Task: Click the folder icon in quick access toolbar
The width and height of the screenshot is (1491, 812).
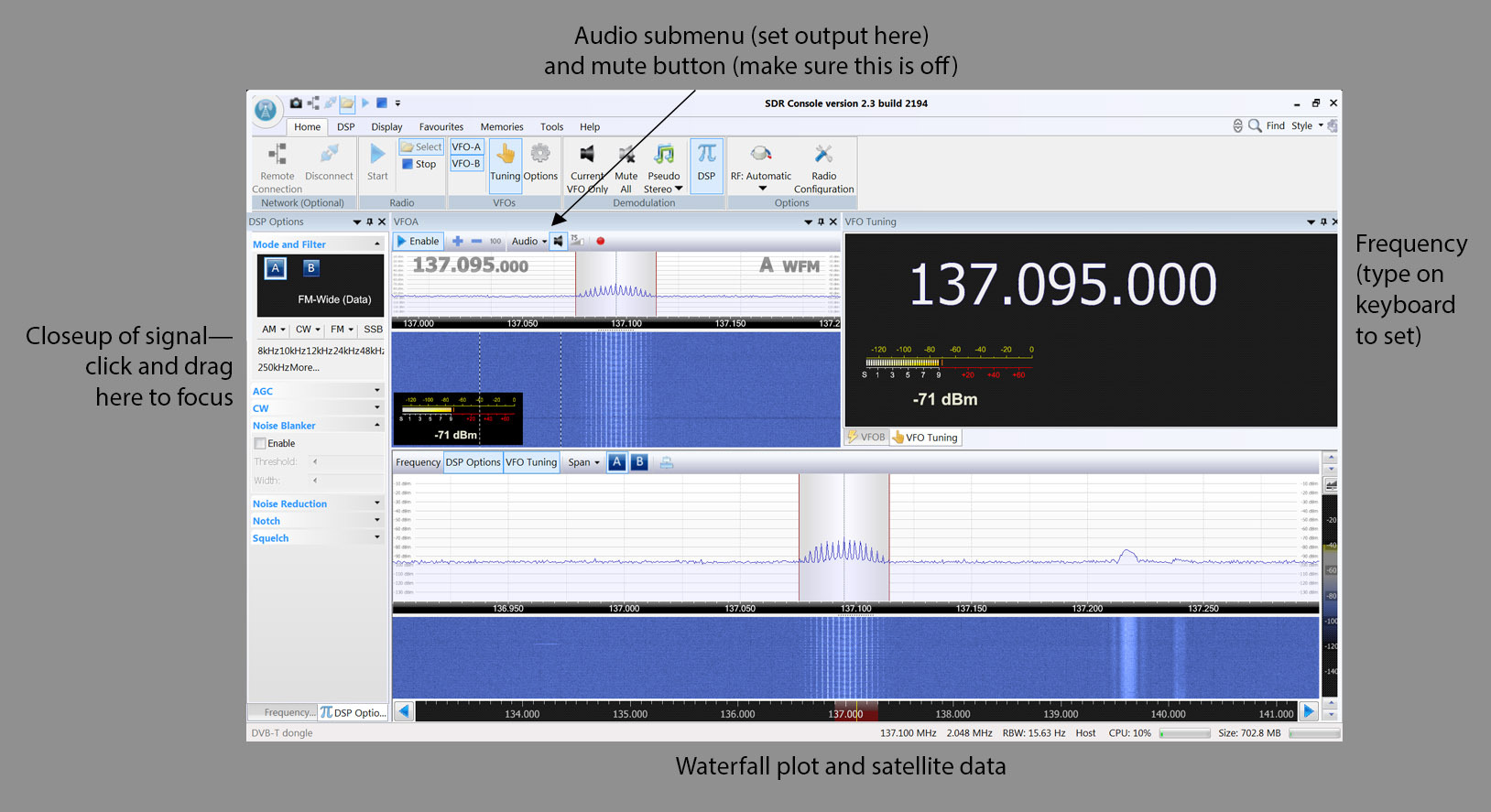Action: click(x=347, y=103)
